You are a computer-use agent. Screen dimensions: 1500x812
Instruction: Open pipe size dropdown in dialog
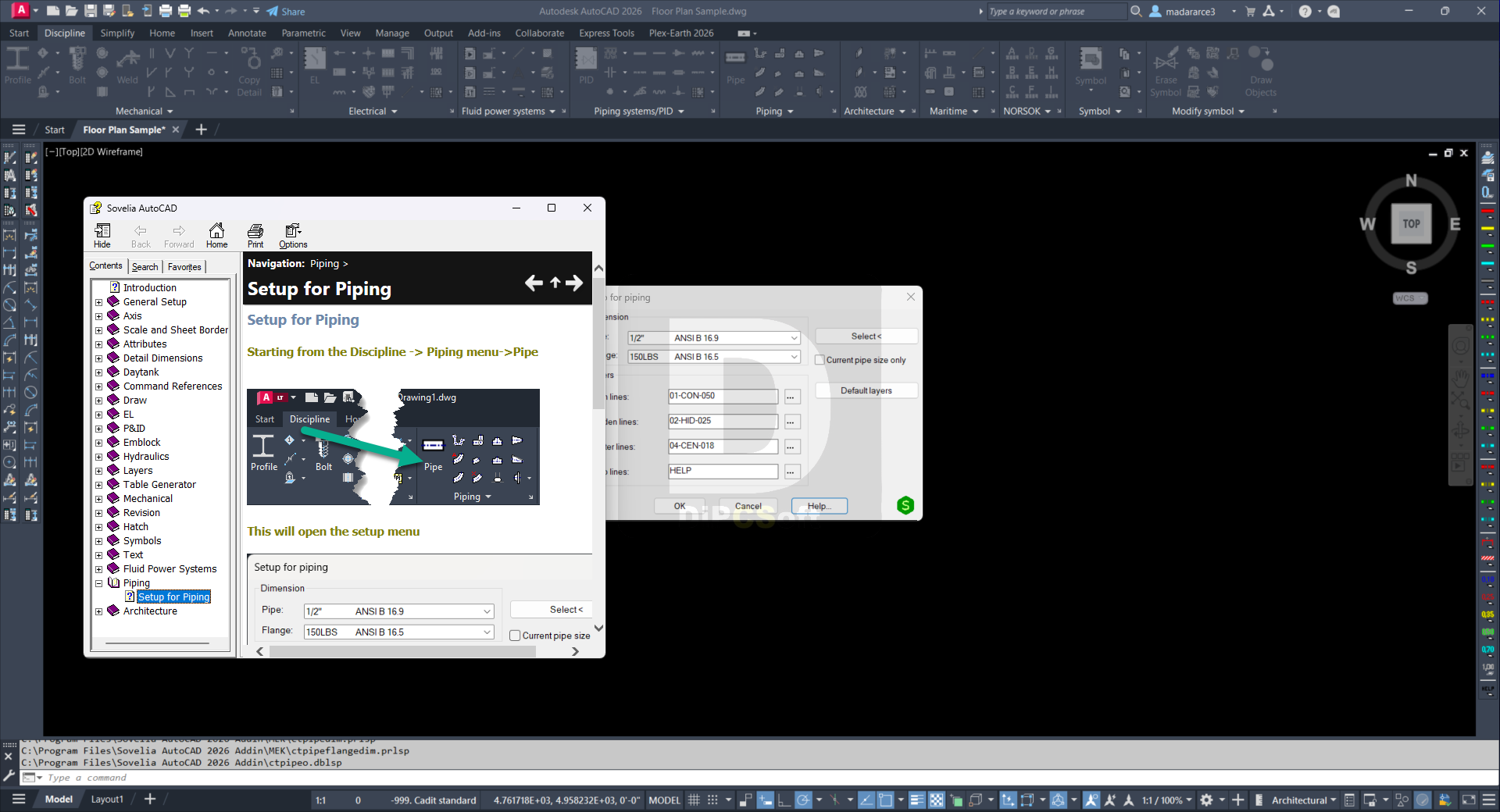794,338
